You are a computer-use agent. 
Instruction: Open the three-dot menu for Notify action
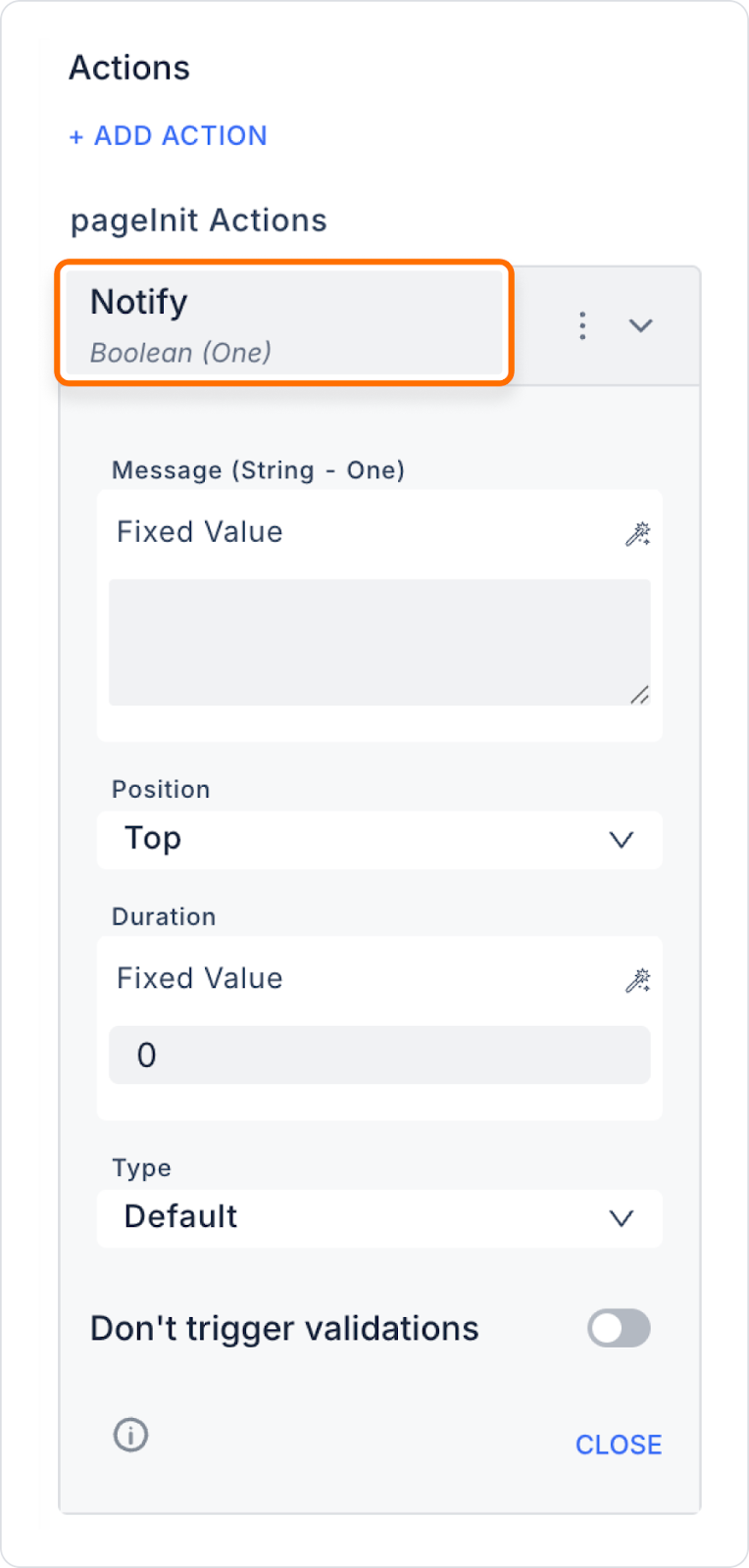[582, 325]
